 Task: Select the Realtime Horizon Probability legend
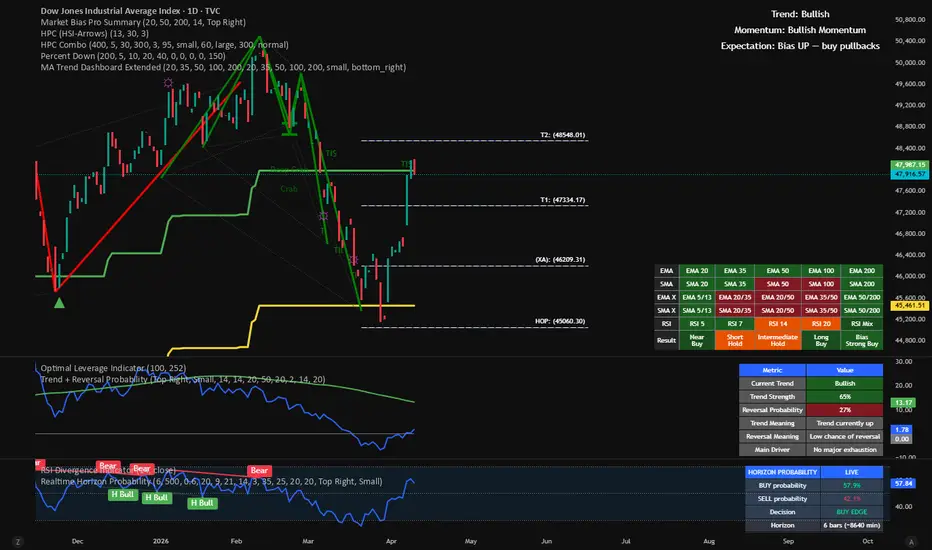(x=211, y=482)
